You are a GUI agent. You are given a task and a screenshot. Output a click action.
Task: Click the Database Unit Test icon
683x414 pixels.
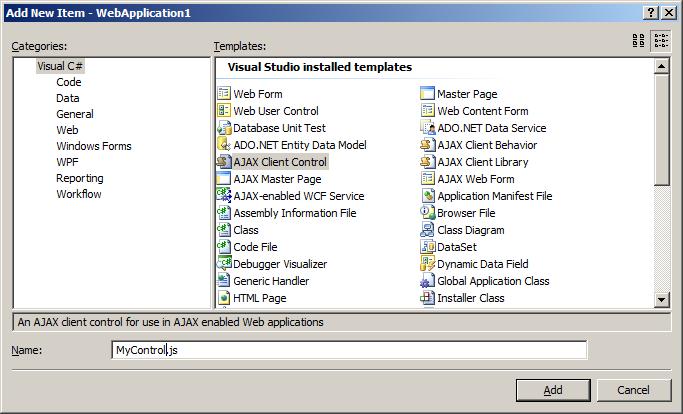pos(224,128)
